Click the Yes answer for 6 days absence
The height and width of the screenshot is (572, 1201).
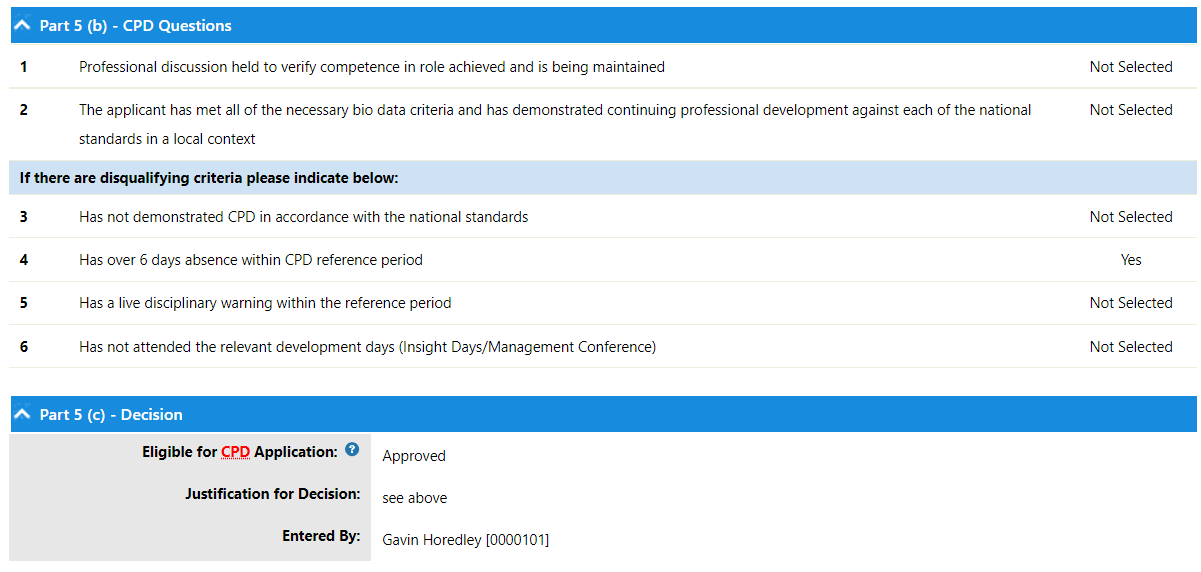[1131, 260]
